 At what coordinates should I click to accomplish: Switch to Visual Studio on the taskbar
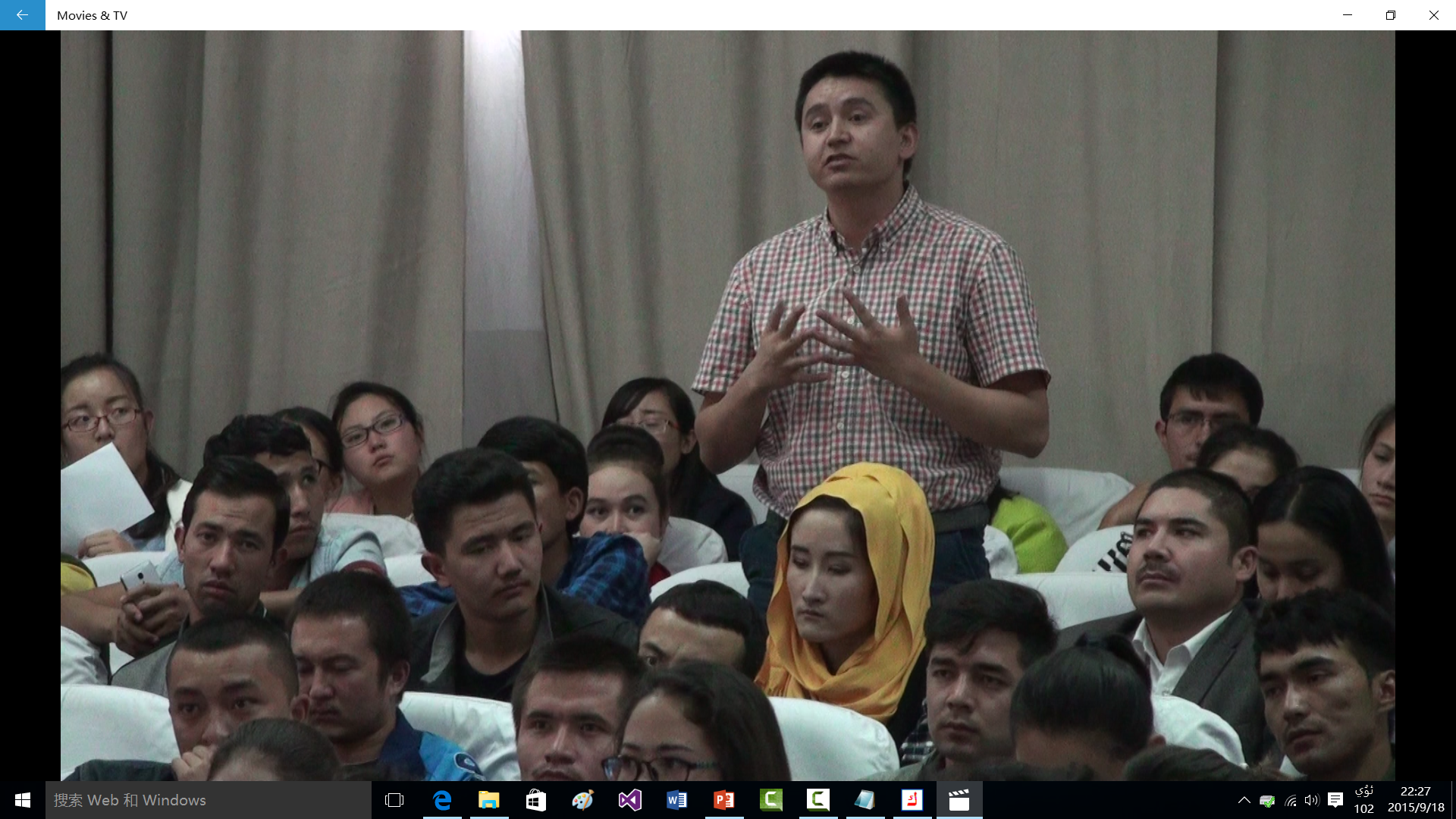click(x=630, y=800)
